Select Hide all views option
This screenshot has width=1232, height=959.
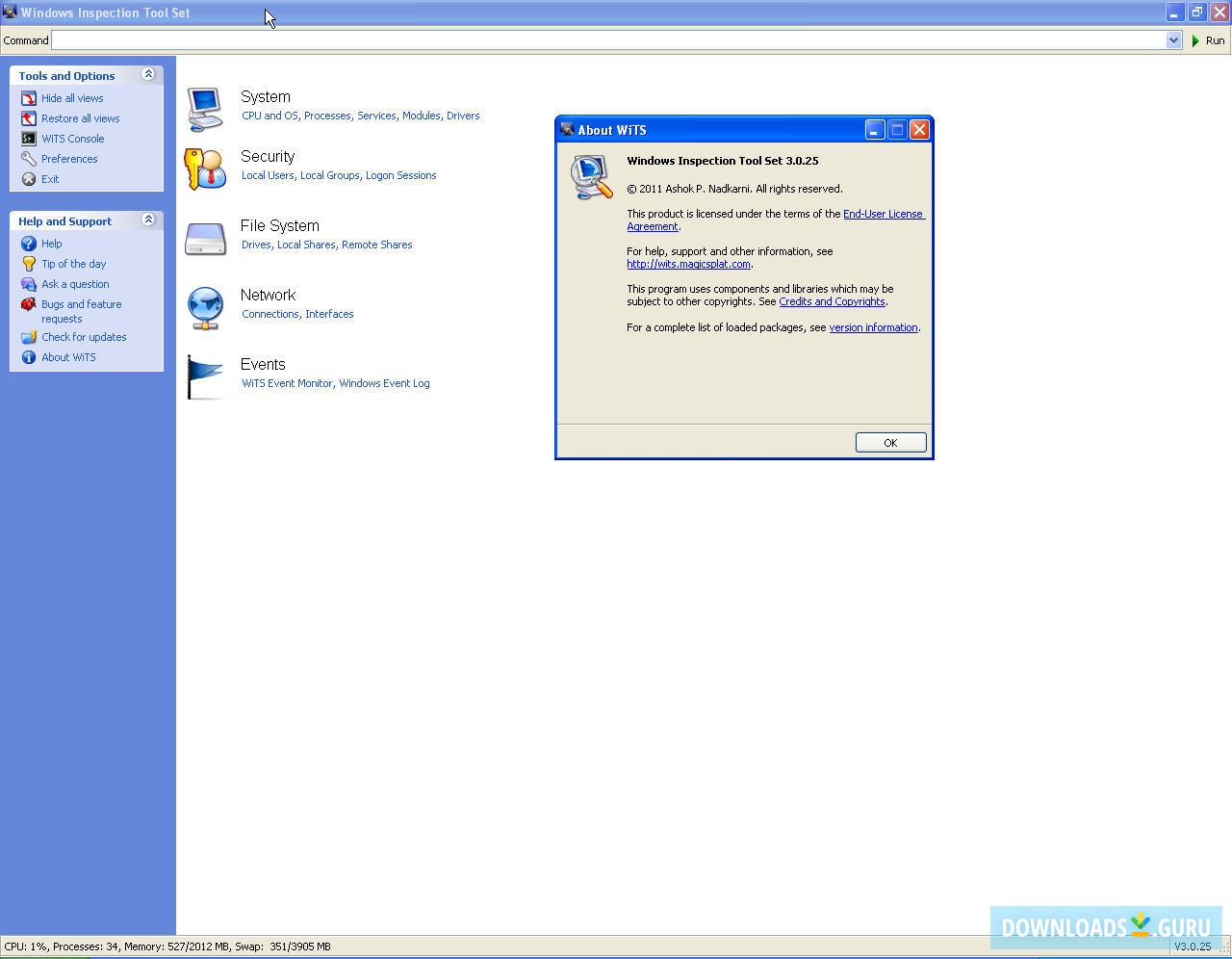pyautogui.click(x=72, y=98)
